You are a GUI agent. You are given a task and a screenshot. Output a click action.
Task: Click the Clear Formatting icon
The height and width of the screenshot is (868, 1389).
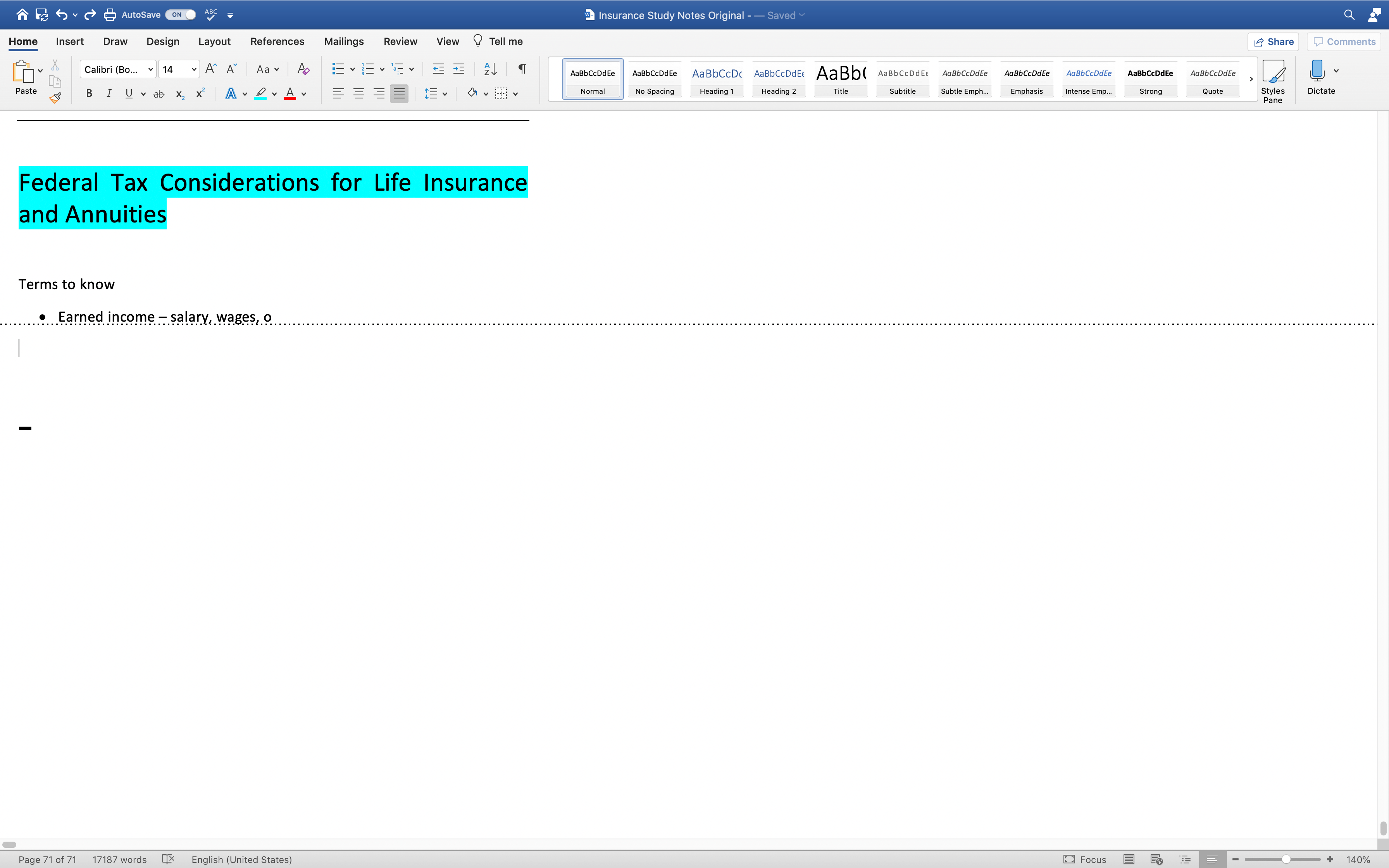(303, 69)
